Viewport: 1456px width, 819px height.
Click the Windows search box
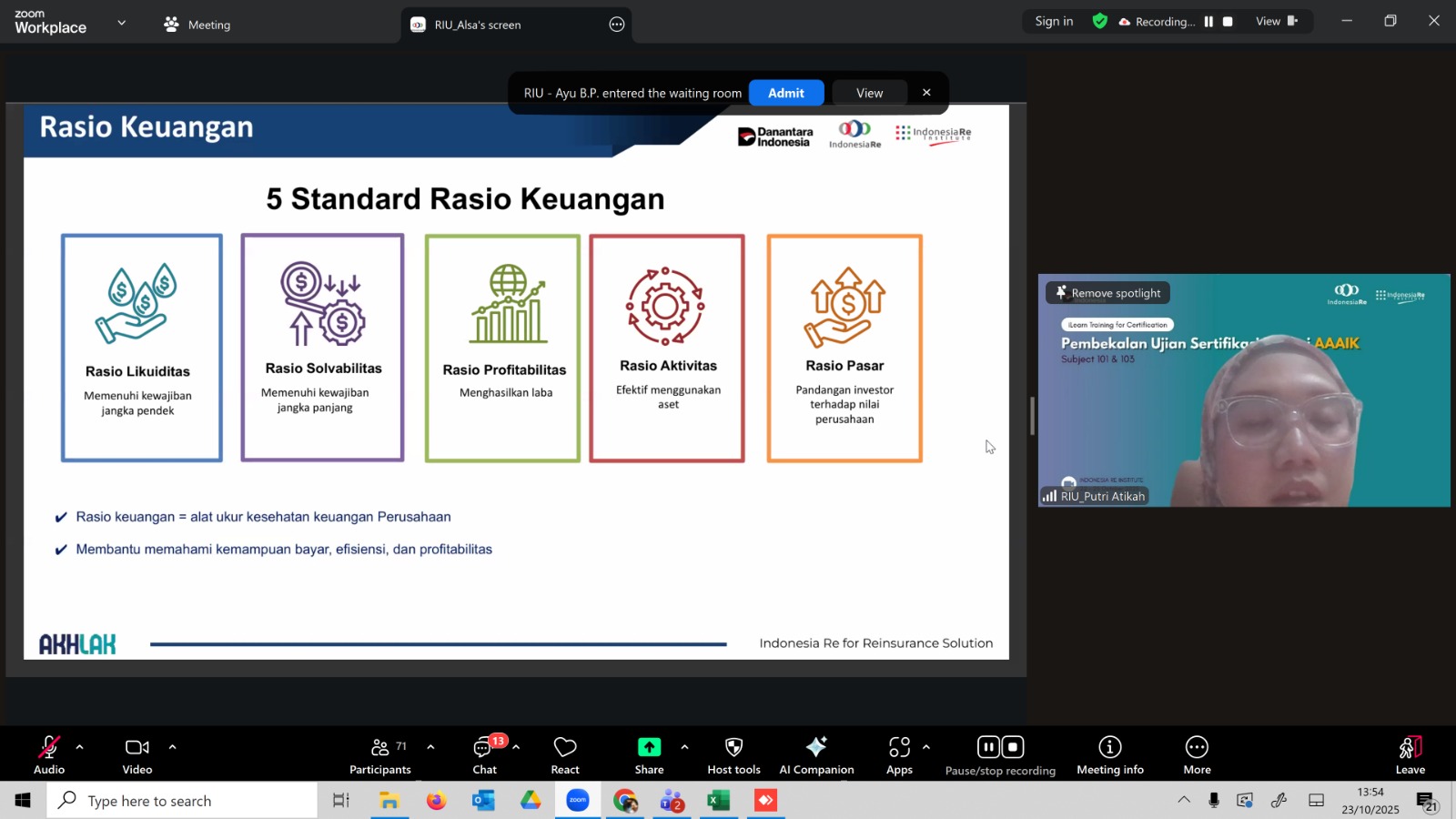(182, 801)
